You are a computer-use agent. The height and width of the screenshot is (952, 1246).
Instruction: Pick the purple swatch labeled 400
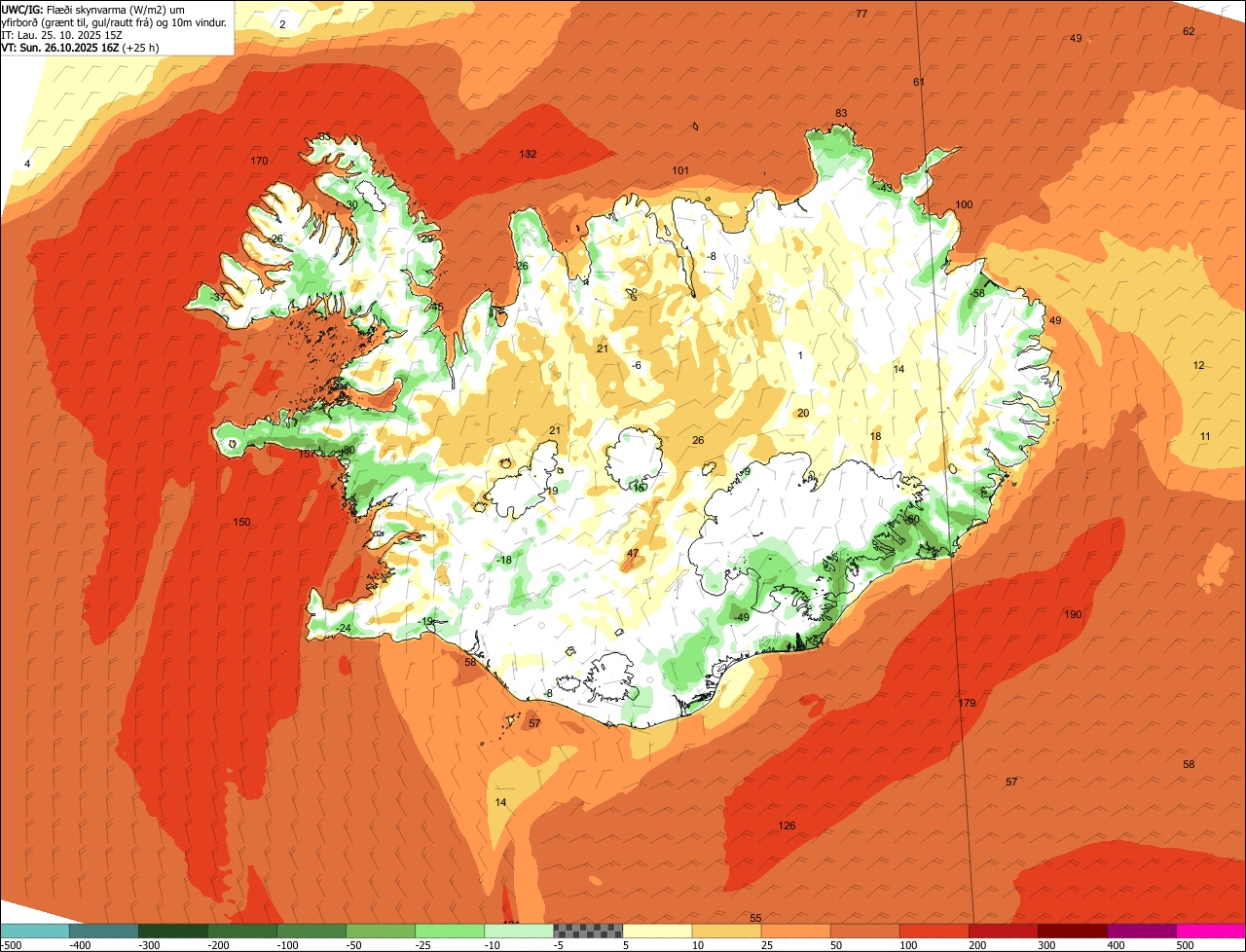tap(1142, 931)
